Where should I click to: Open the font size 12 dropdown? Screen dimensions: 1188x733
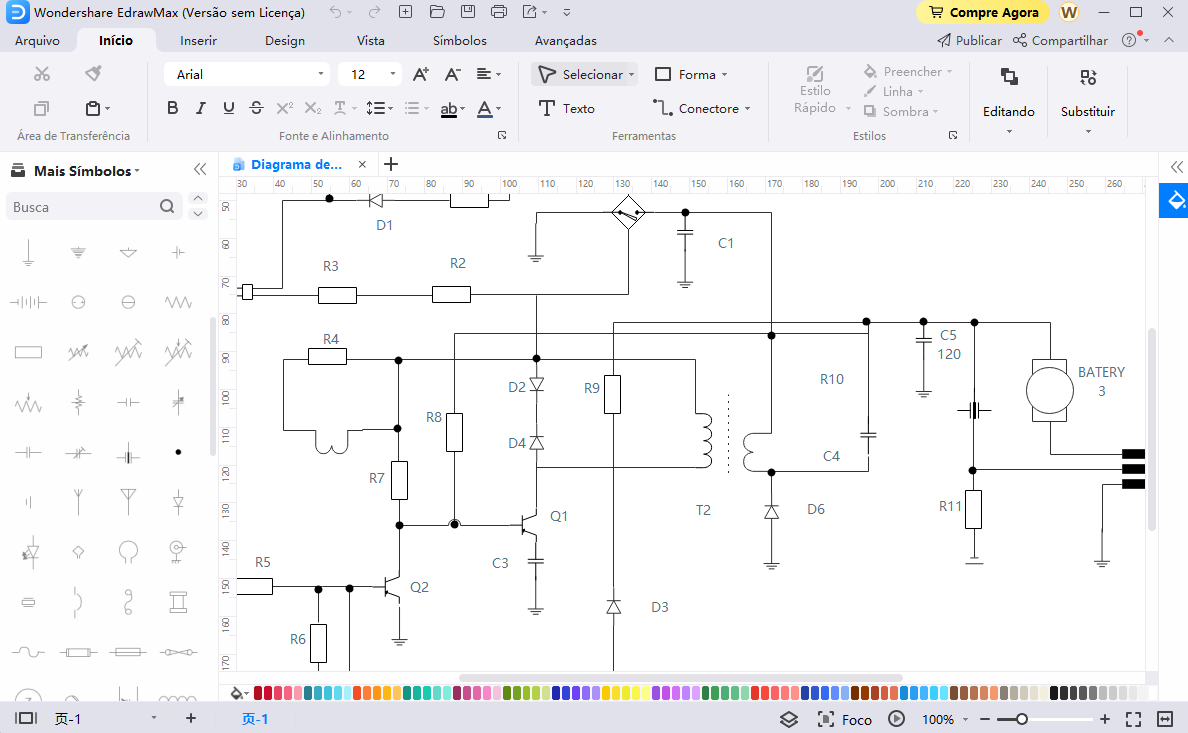click(392, 74)
